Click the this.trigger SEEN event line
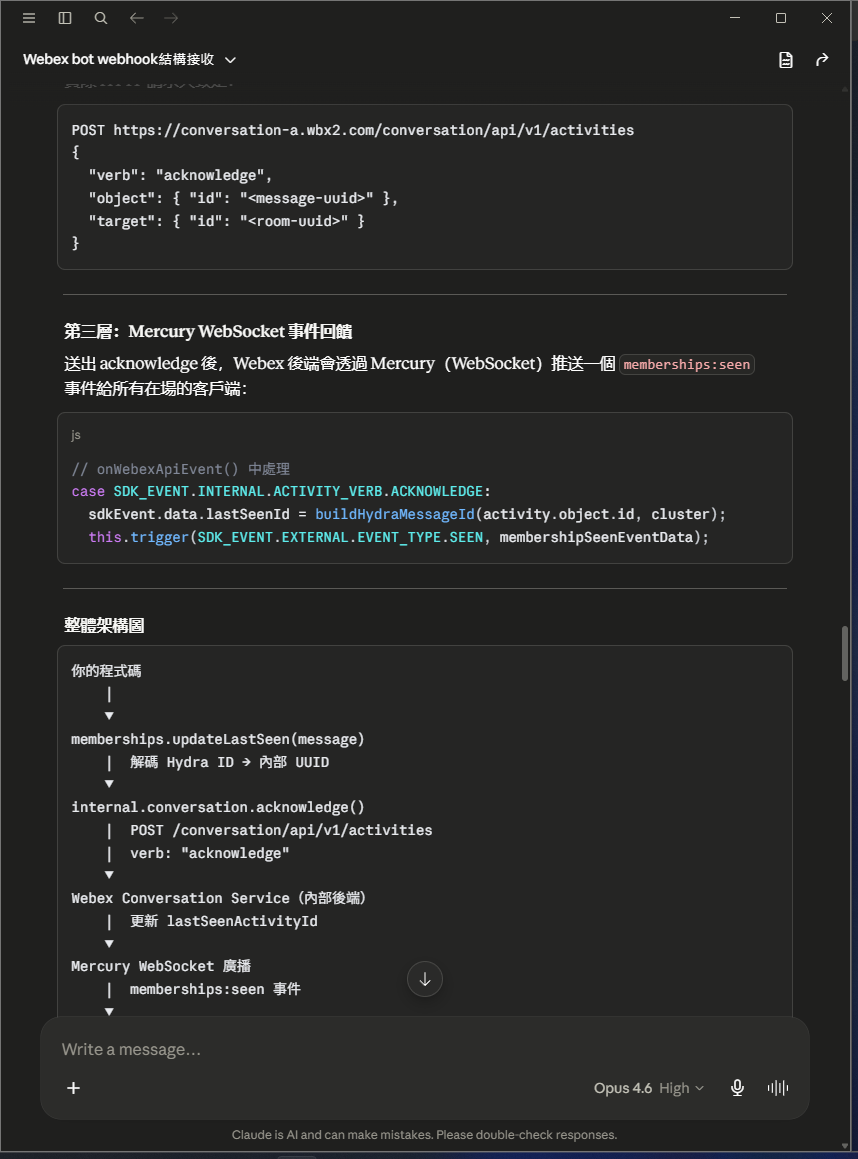 pos(398,537)
